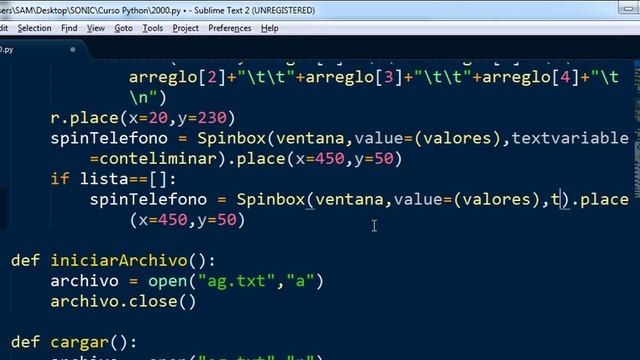Open the Selection menu
640x360 pixels.
point(34,28)
